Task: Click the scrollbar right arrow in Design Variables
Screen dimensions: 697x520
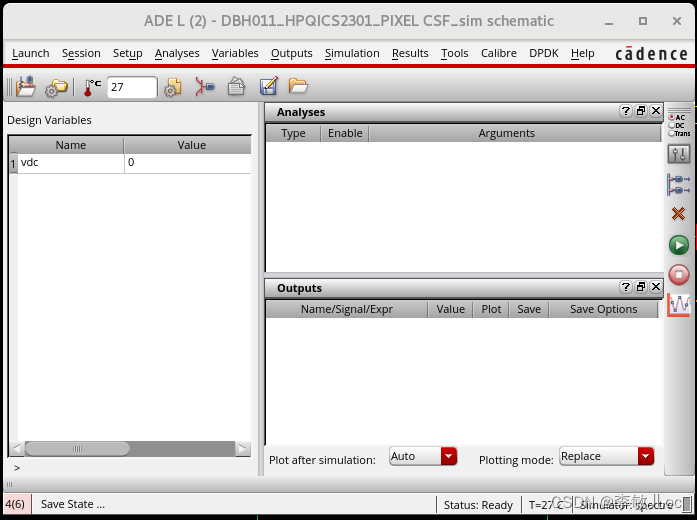Action: [243, 448]
